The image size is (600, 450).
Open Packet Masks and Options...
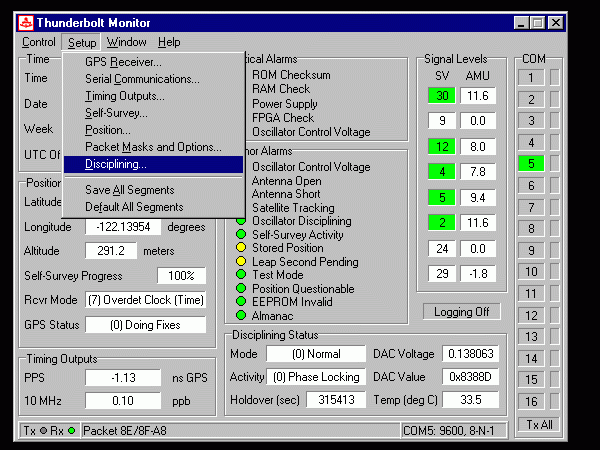(x=153, y=147)
